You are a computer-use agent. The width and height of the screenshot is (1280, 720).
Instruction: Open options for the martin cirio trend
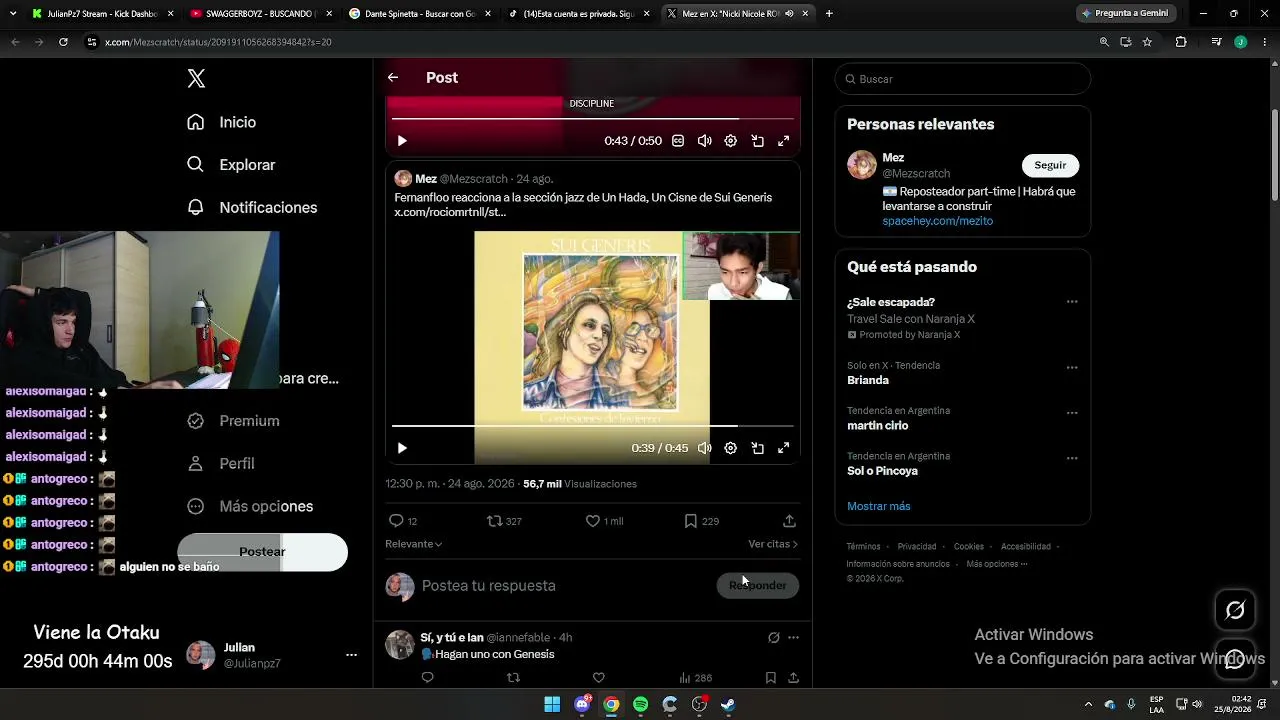(x=1072, y=413)
